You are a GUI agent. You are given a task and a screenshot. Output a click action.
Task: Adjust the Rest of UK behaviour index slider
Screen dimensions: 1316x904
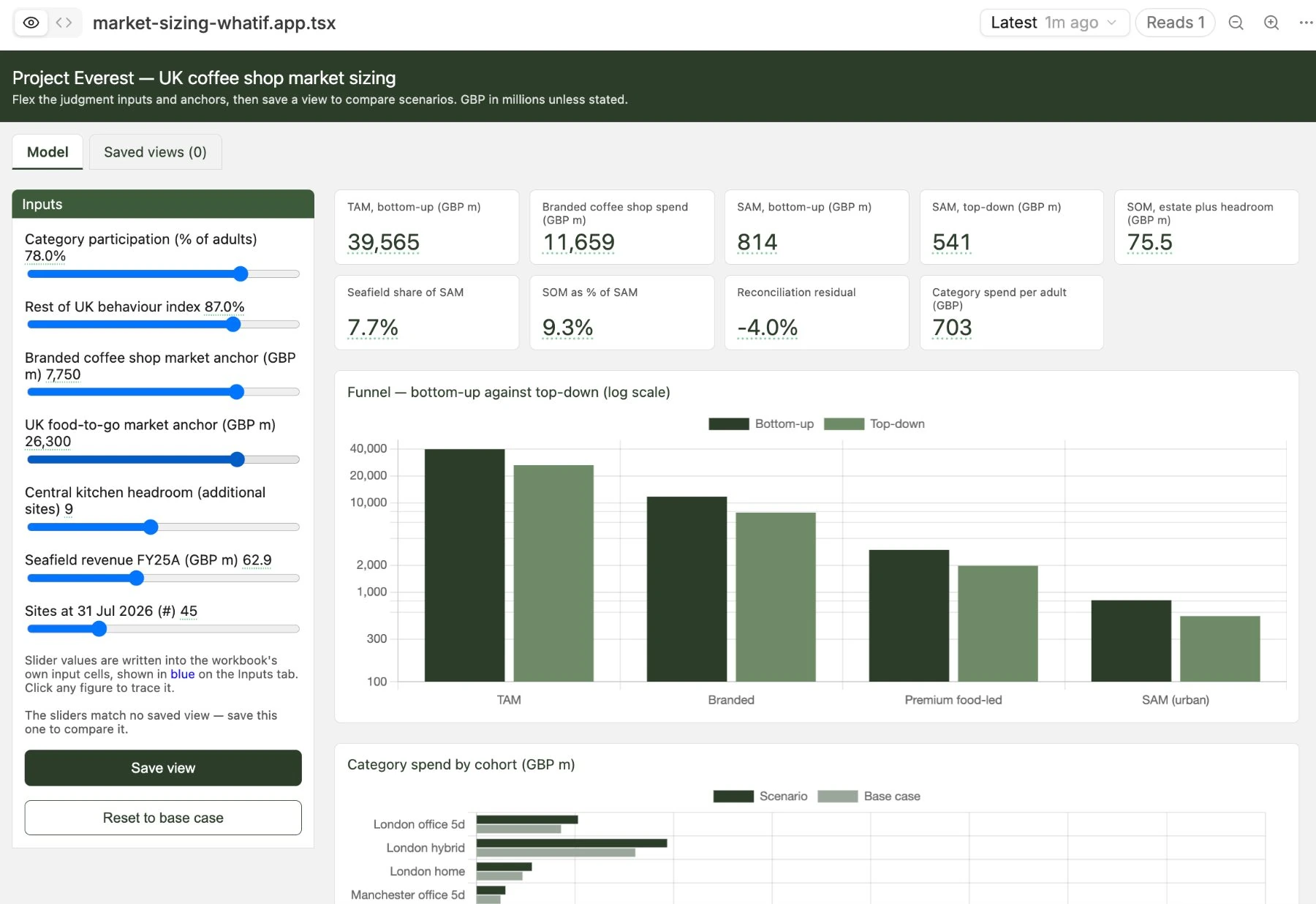pos(164,325)
